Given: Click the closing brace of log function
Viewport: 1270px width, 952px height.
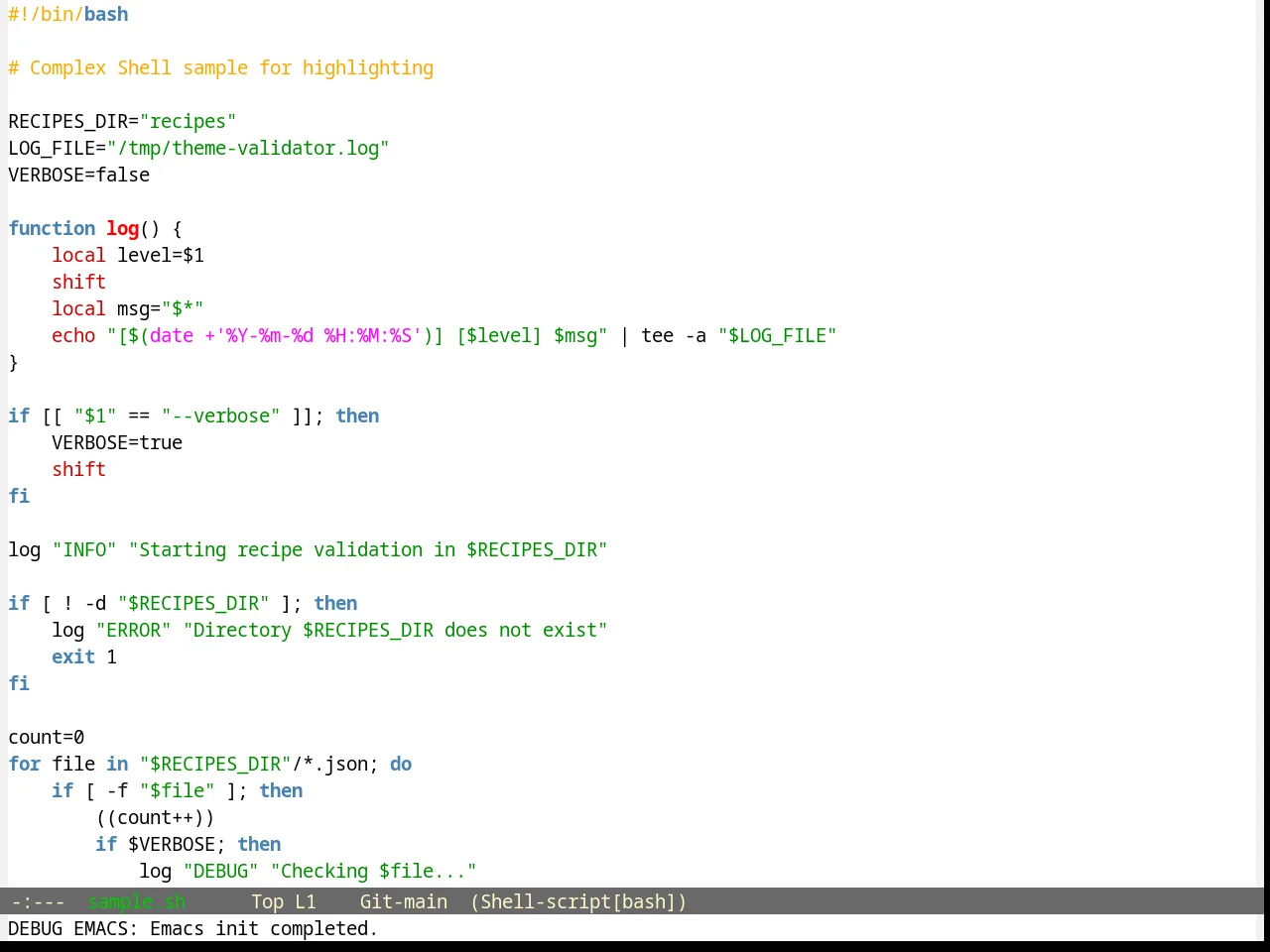Looking at the screenshot, I should tap(13, 362).
